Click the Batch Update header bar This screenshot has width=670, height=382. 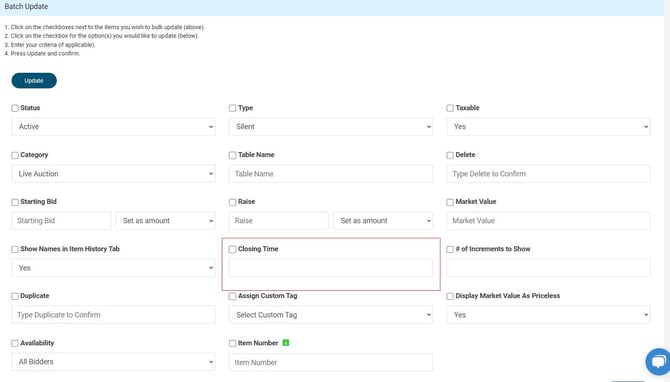coord(332,7)
